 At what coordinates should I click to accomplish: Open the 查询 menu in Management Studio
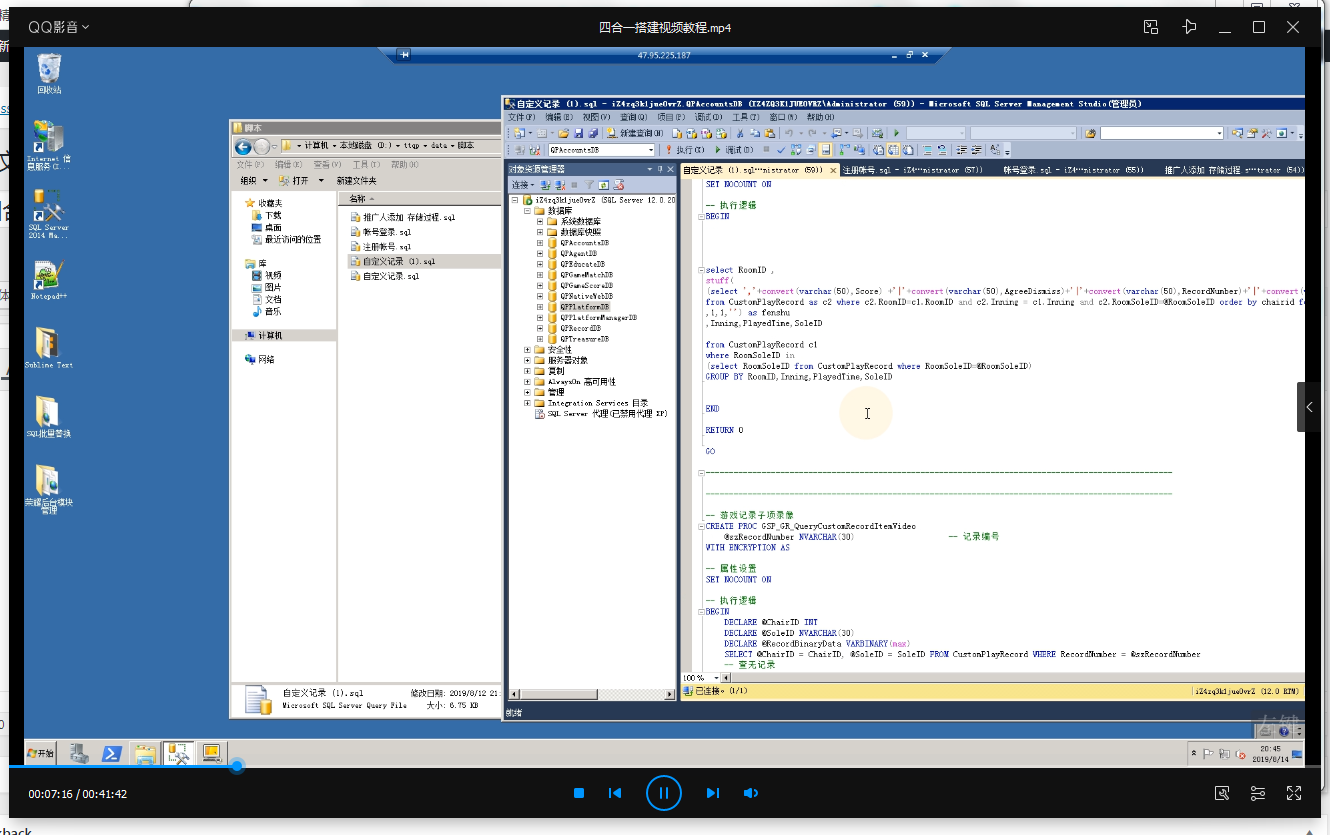pos(632,117)
